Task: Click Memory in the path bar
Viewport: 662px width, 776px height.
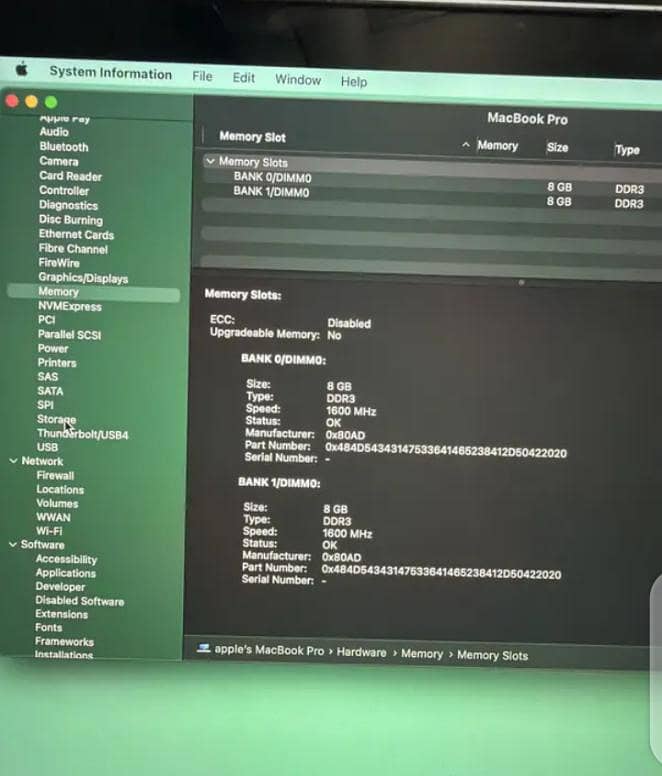Action: (x=422, y=654)
